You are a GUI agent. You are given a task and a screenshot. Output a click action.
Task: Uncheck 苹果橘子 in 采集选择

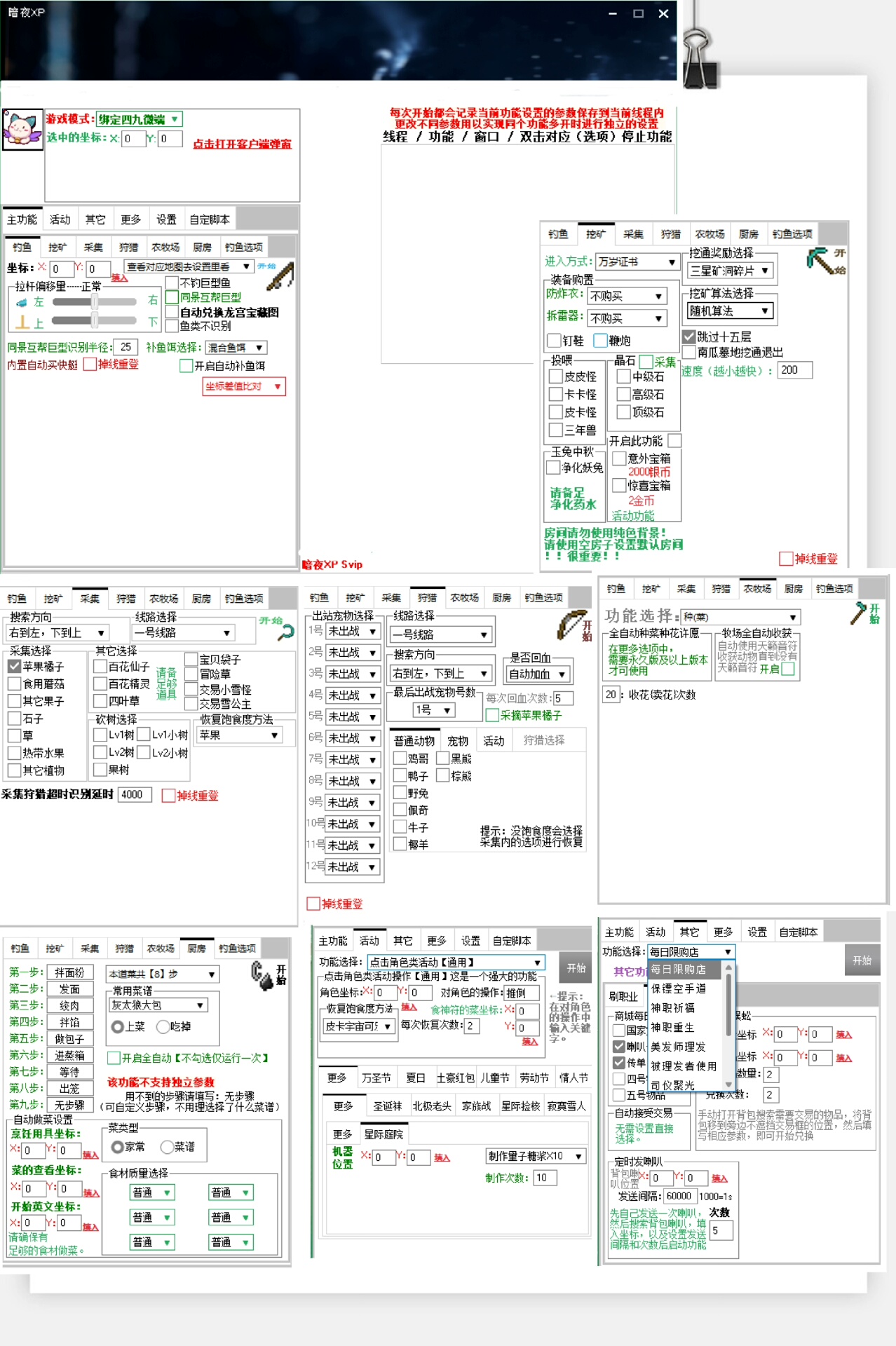coord(14,666)
